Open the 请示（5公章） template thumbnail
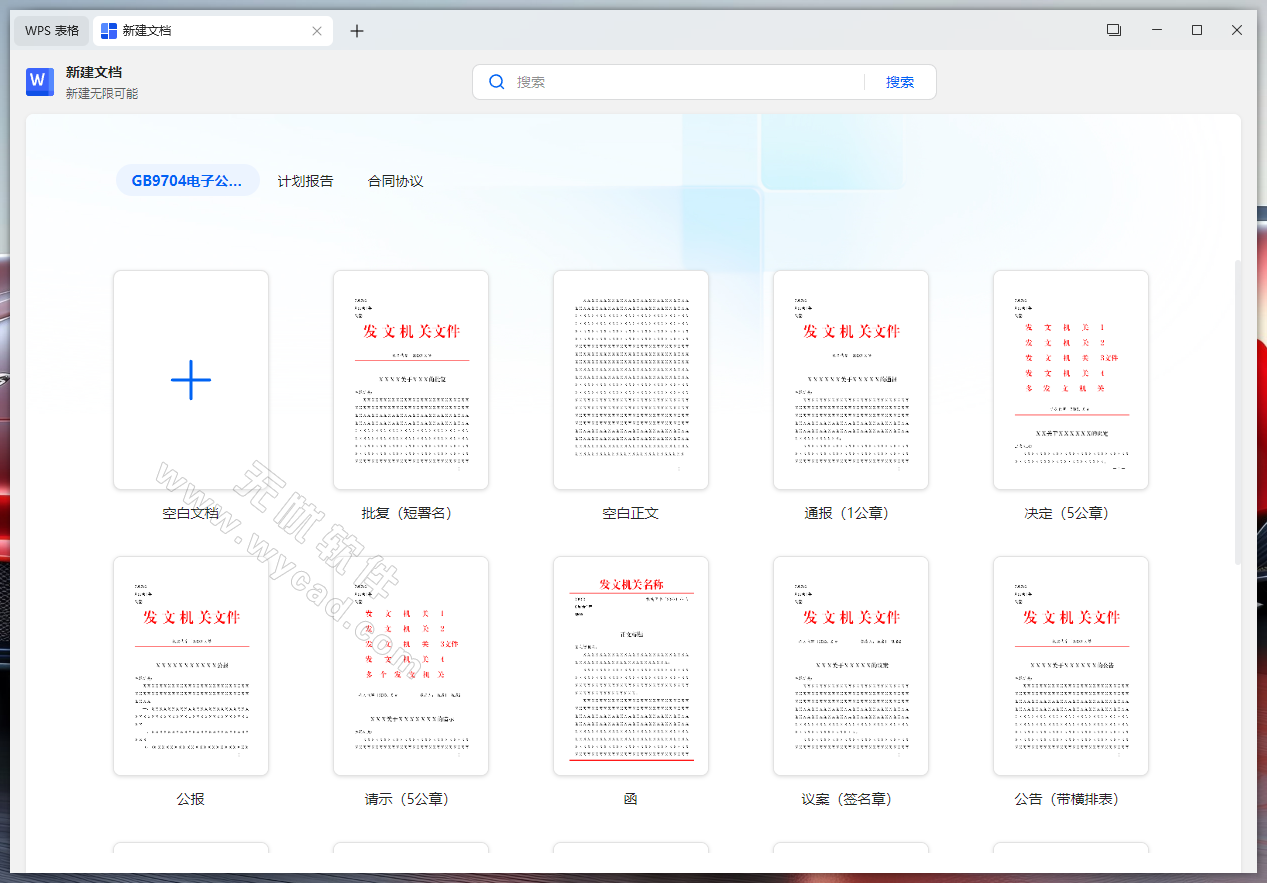This screenshot has height=883, width=1267. (x=411, y=666)
